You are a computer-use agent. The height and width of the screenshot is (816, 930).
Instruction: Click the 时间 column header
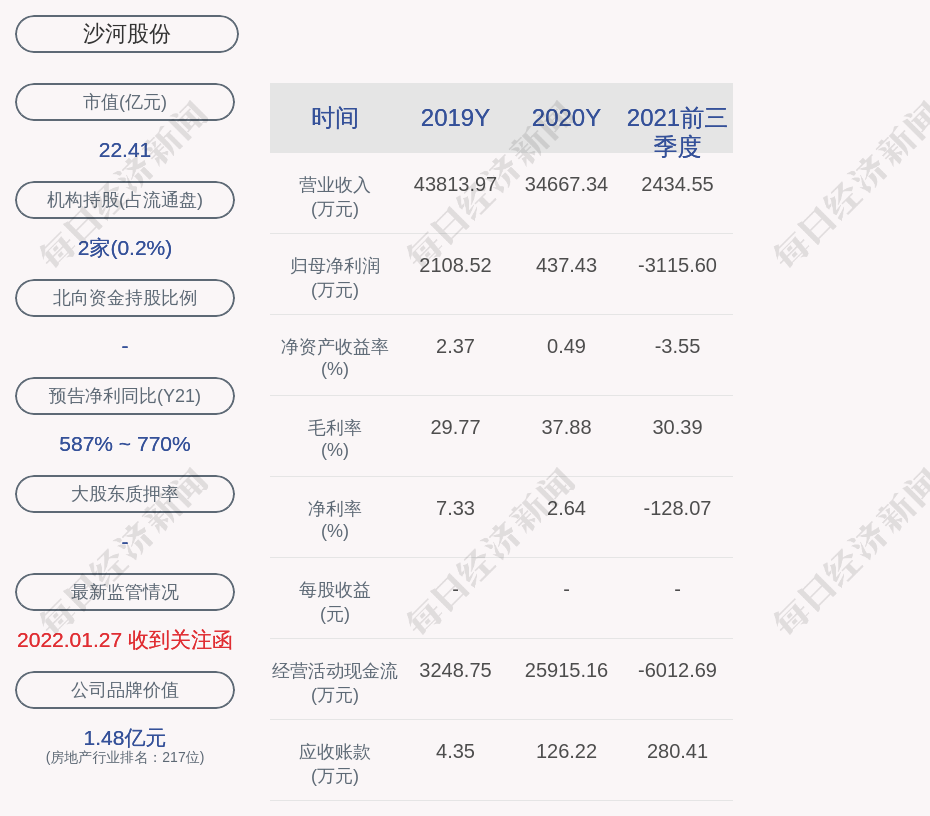(x=335, y=118)
